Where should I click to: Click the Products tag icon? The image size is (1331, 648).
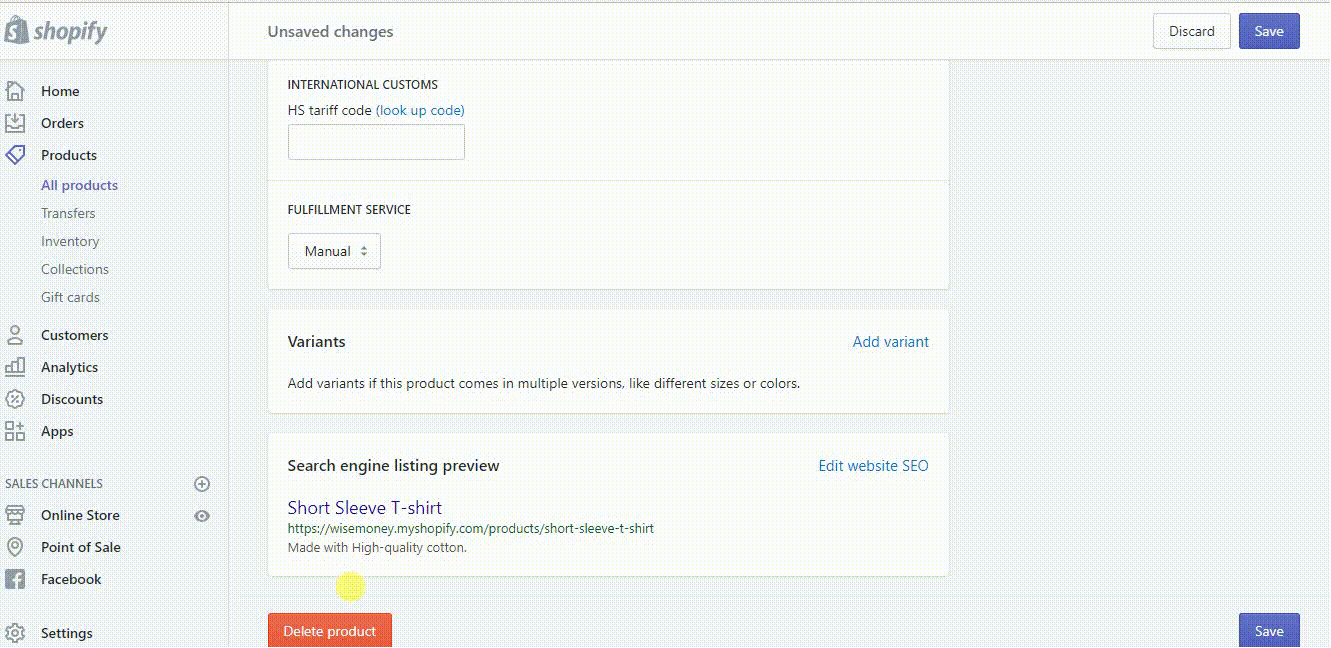coord(15,155)
